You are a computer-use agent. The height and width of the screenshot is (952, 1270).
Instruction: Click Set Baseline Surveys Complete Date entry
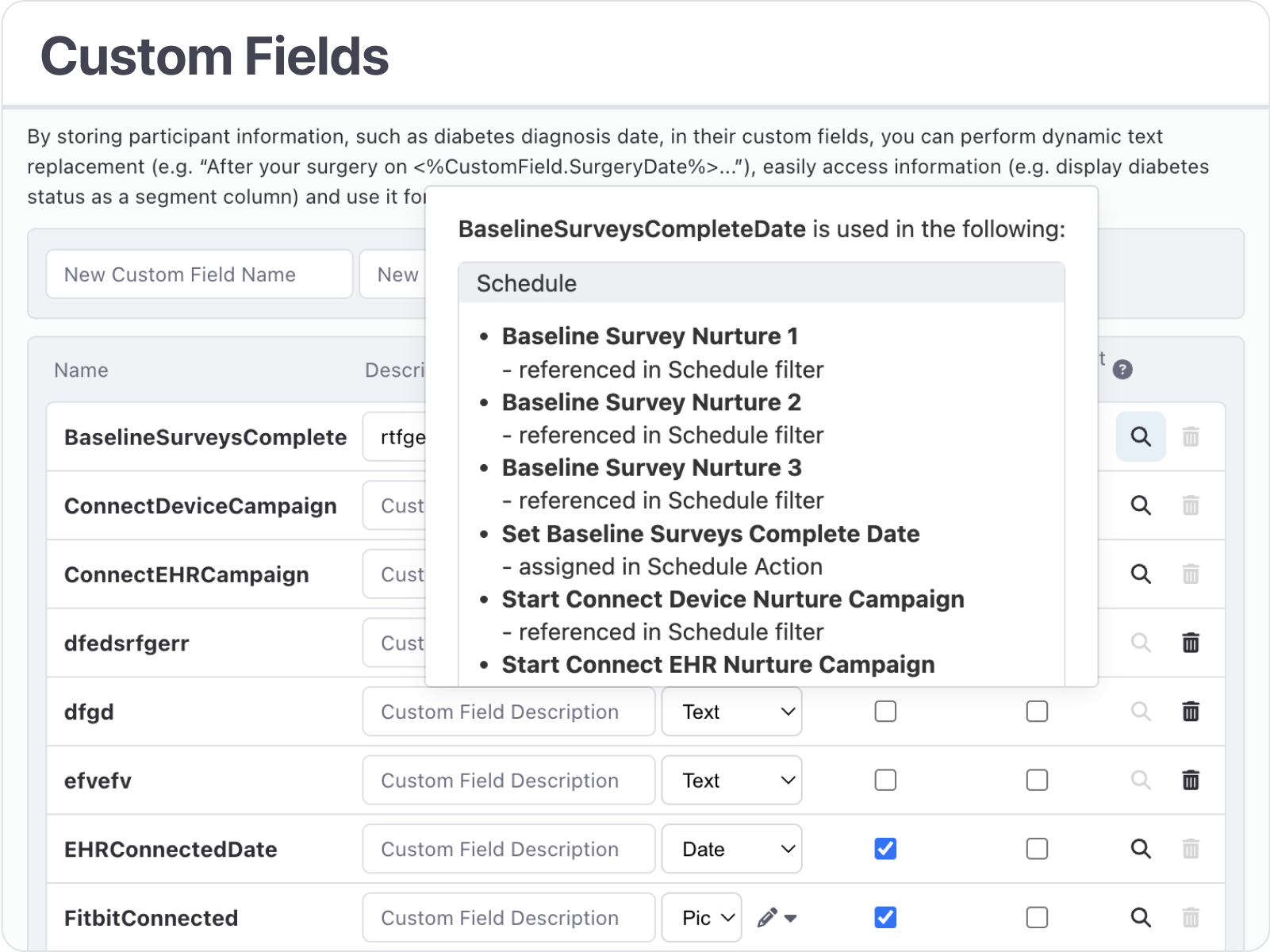click(x=711, y=534)
